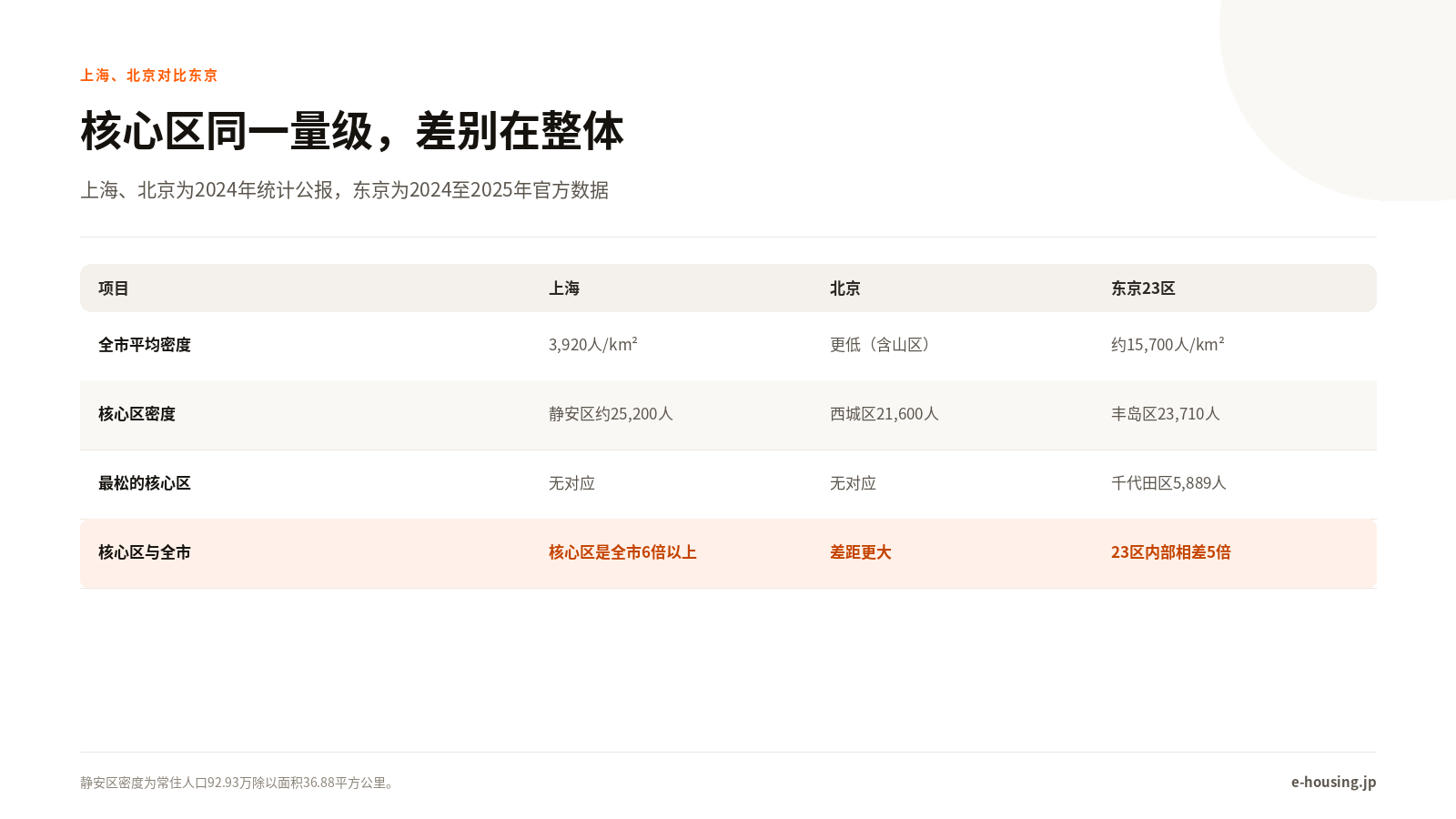Click the cell 丰岛区23,710人

1166,414
